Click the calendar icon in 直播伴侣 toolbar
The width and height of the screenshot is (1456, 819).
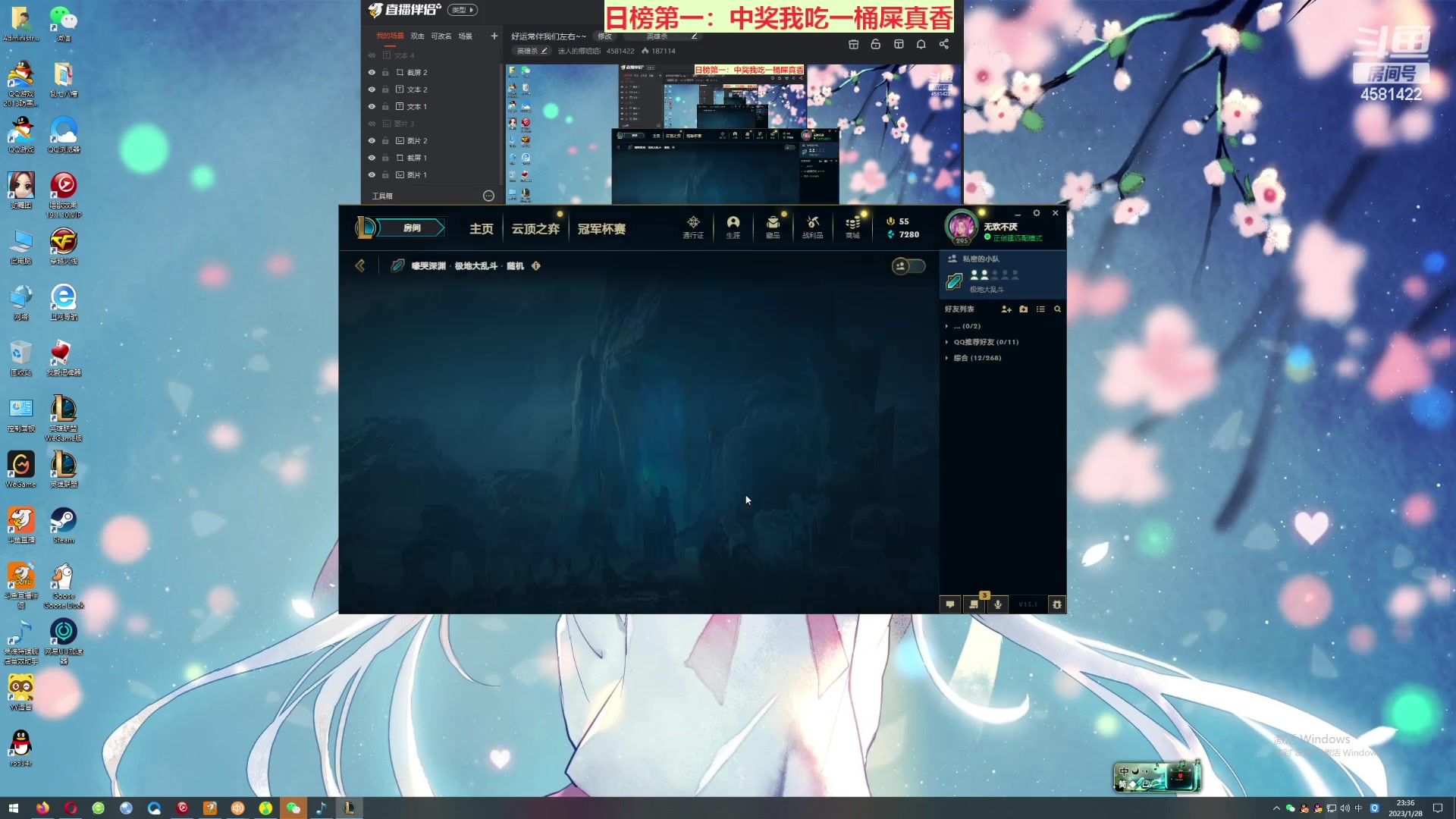pos(853,44)
